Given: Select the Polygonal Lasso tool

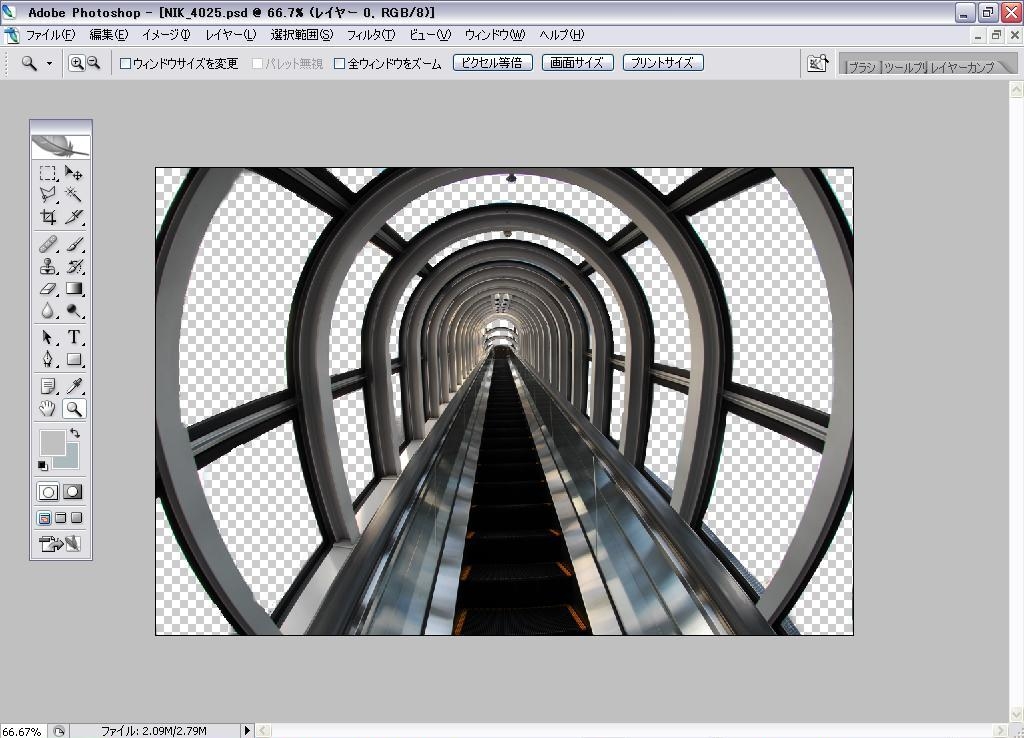Looking at the screenshot, I should click(47, 195).
